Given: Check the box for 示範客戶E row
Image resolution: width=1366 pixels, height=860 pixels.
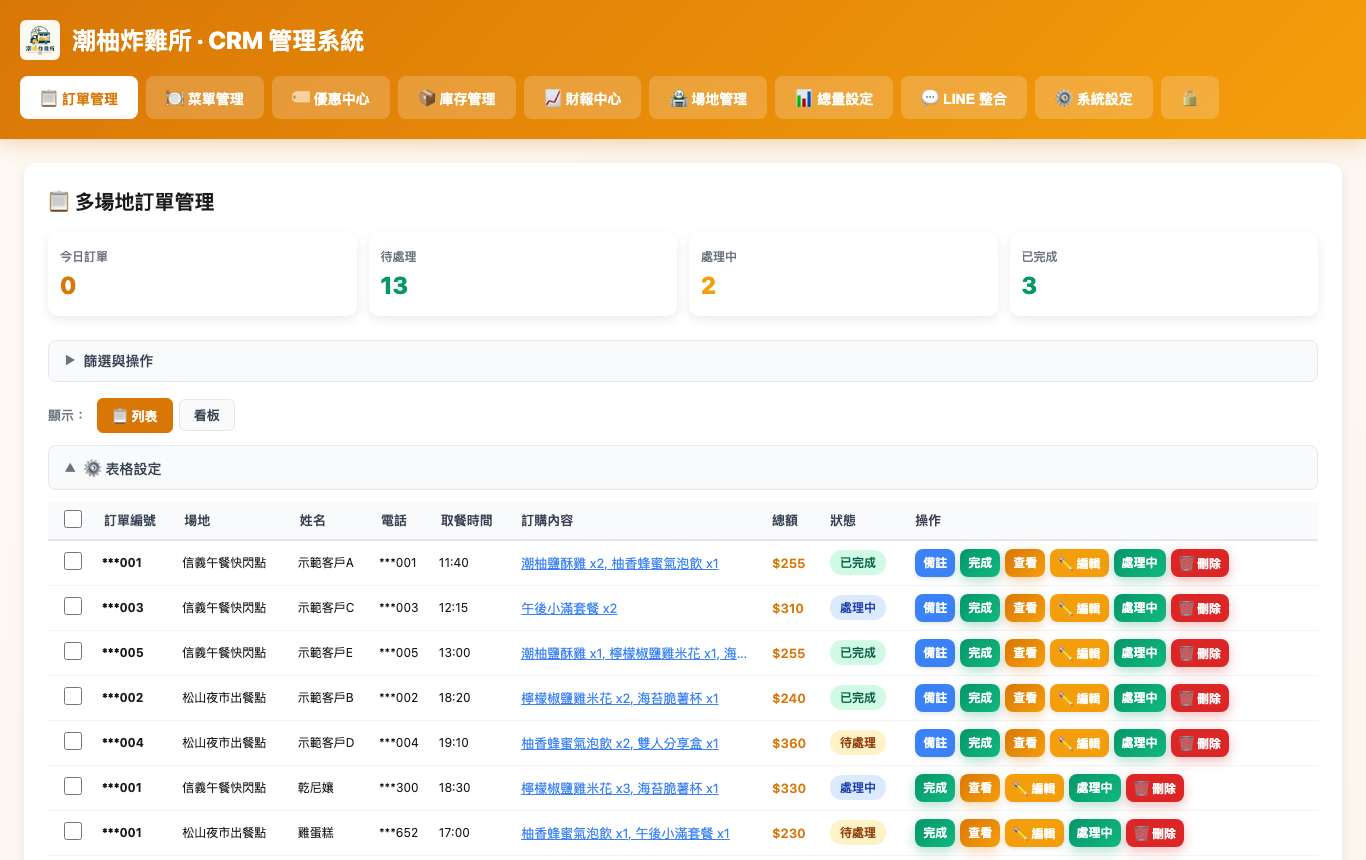Looking at the screenshot, I should (x=73, y=651).
